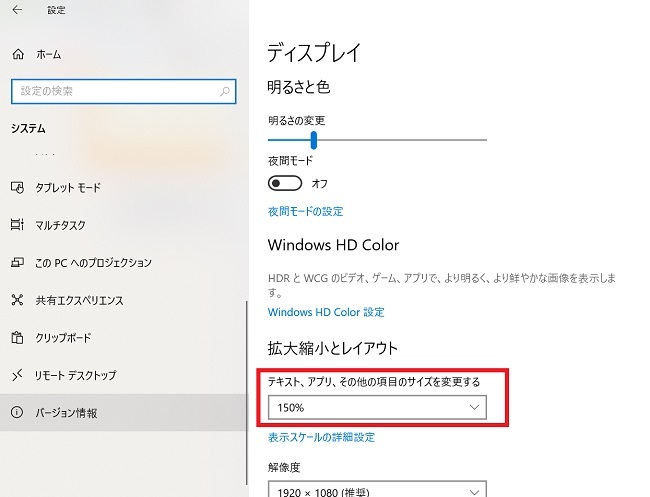Select この PC へのプロジェクション
This screenshot has width=650, height=497.
tap(124, 262)
